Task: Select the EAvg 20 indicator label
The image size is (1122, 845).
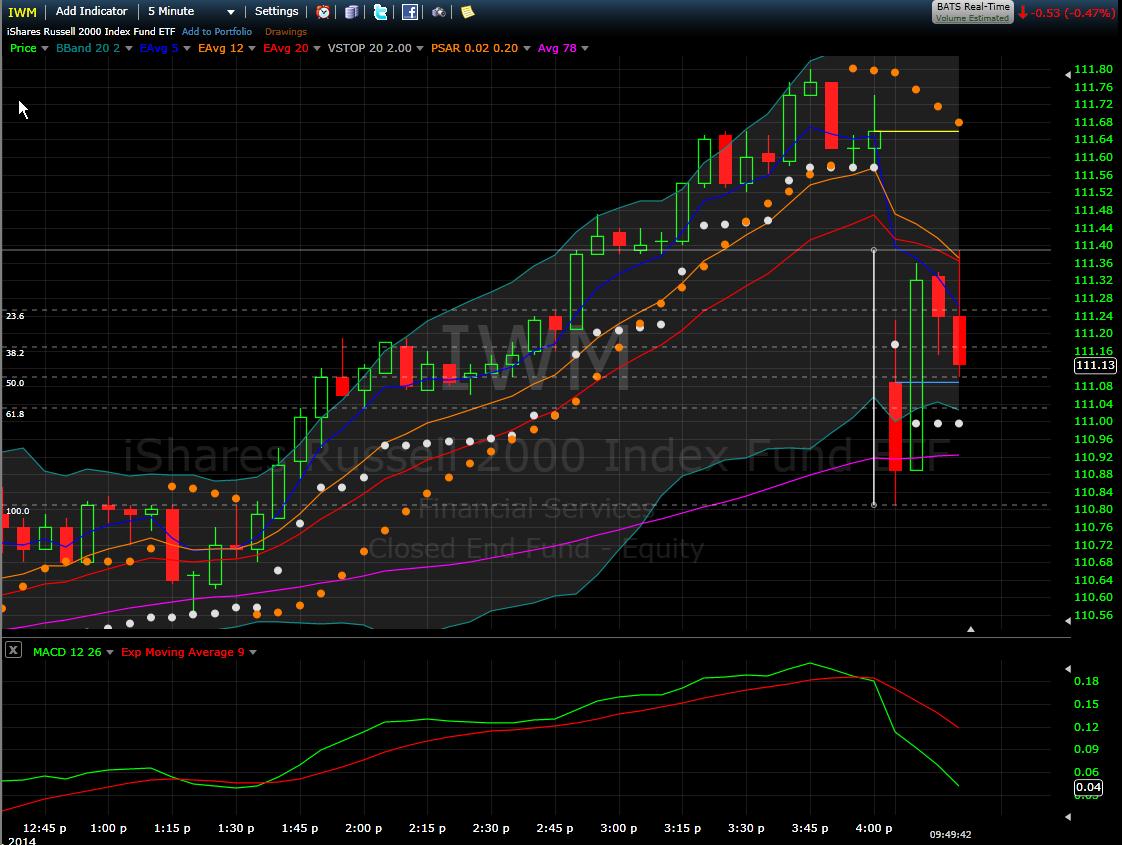Action: (x=286, y=48)
